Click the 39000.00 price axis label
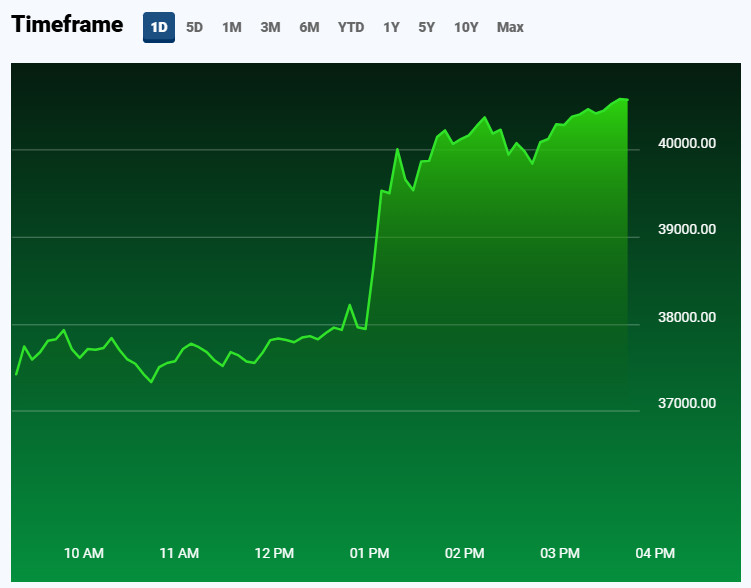The width and height of the screenshot is (751, 588). [687, 229]
